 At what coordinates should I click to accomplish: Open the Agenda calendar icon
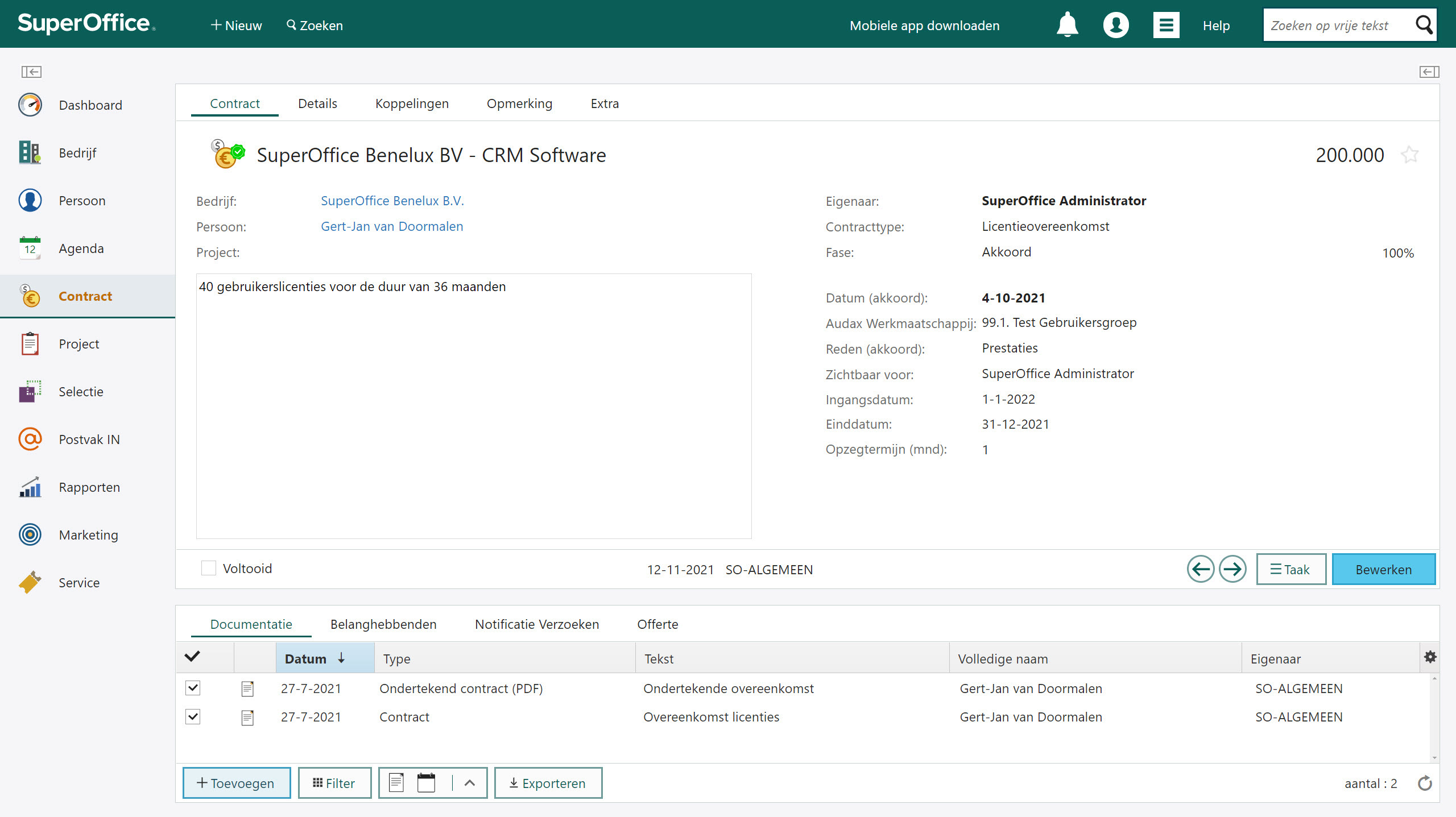[30, 248]
